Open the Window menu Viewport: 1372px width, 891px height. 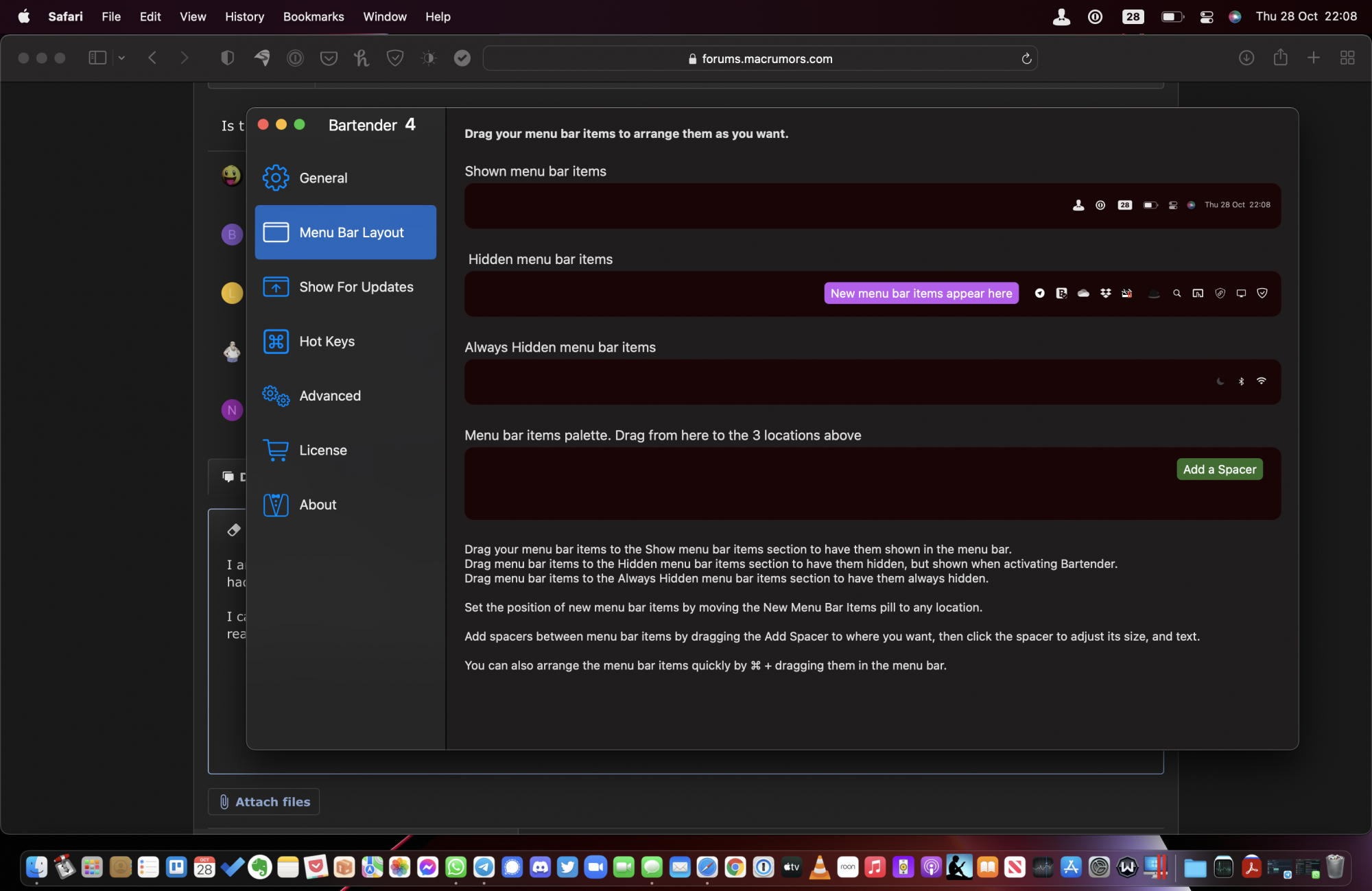(x=385, y=16)
